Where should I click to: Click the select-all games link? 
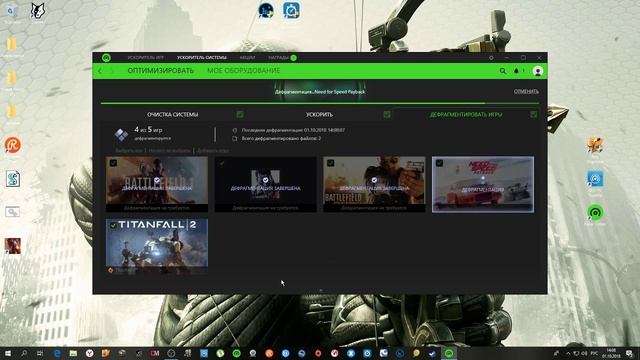129,151
